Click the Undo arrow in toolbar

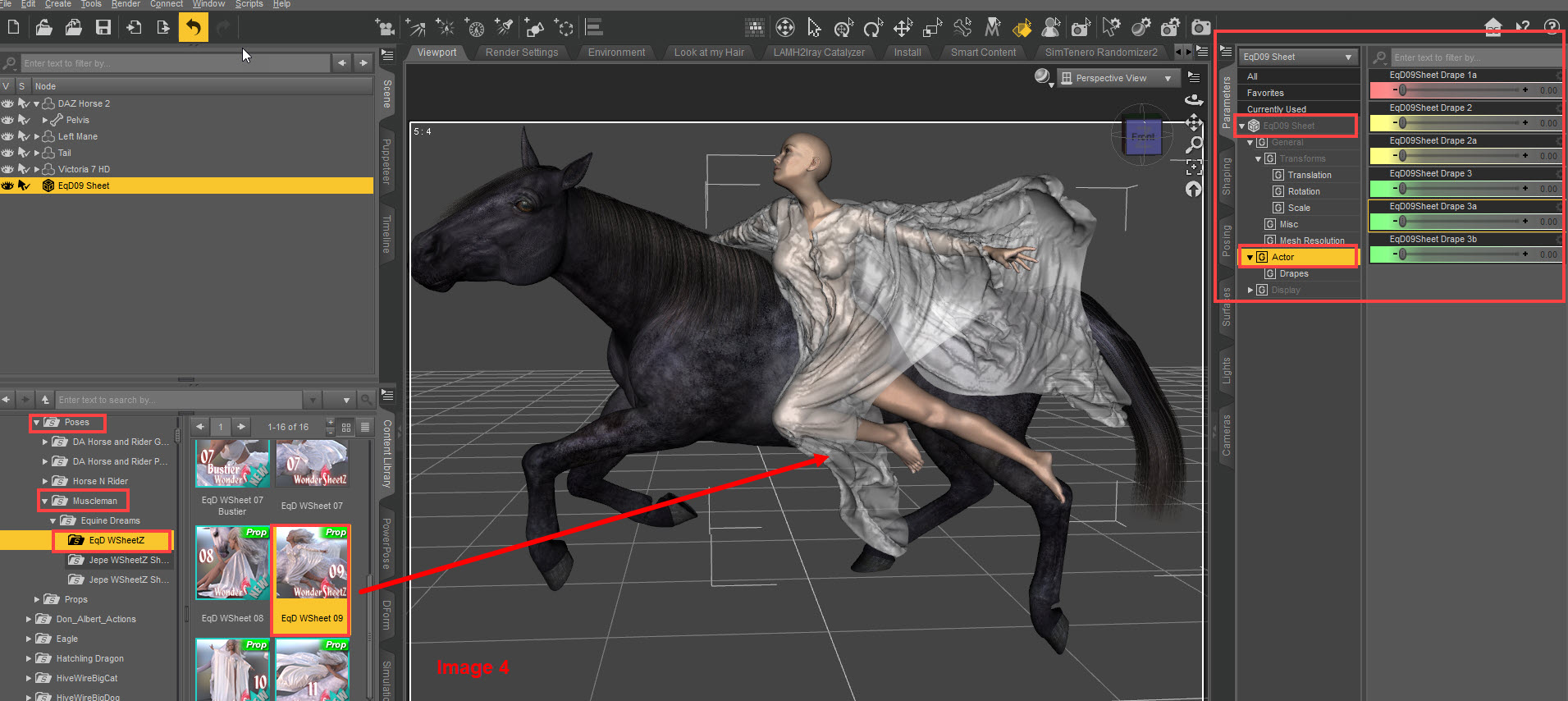point(193,28)
